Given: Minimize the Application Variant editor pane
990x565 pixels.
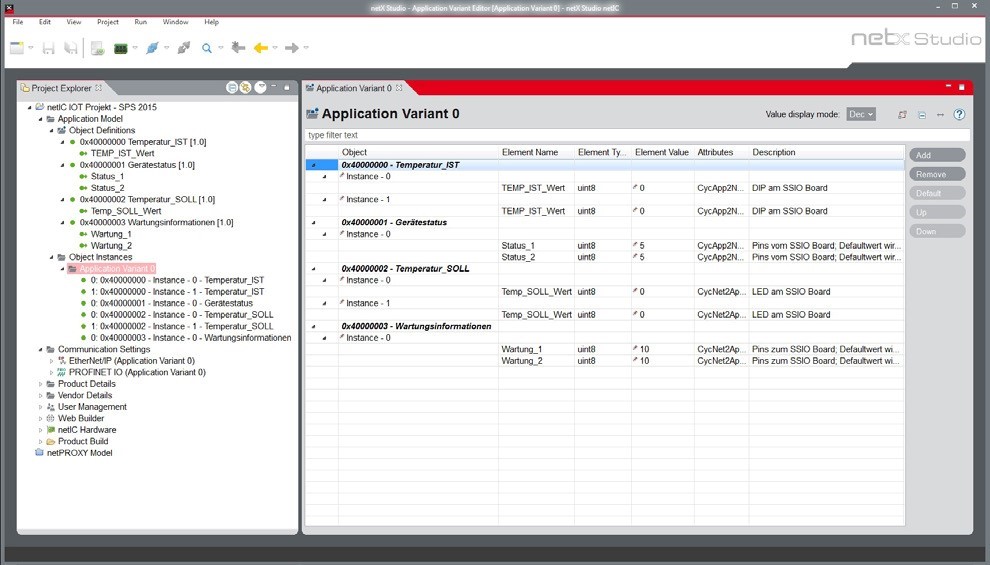Looking at the screenshot, I should (x=948, y=86).
